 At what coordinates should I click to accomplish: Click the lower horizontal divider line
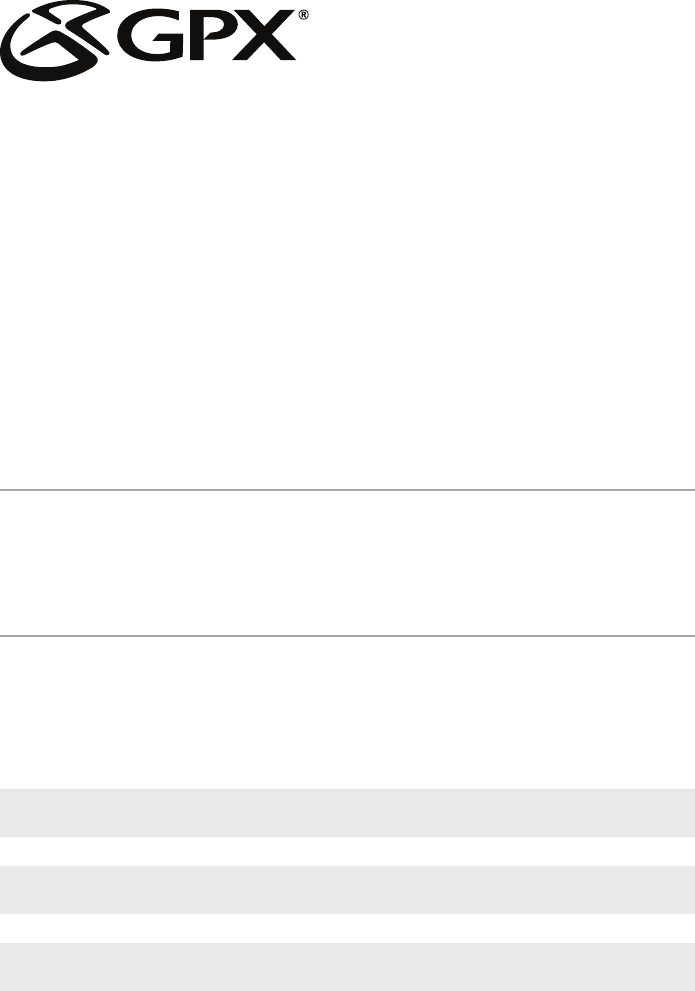(347, 635)
